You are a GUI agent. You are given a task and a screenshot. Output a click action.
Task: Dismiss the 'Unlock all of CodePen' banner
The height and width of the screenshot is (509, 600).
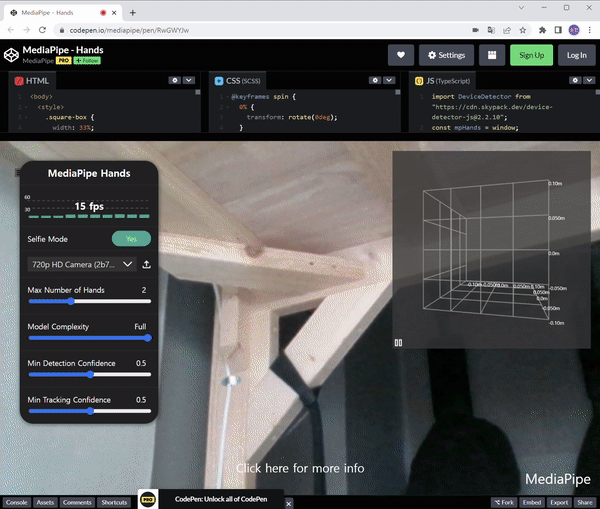click(289, 504)
